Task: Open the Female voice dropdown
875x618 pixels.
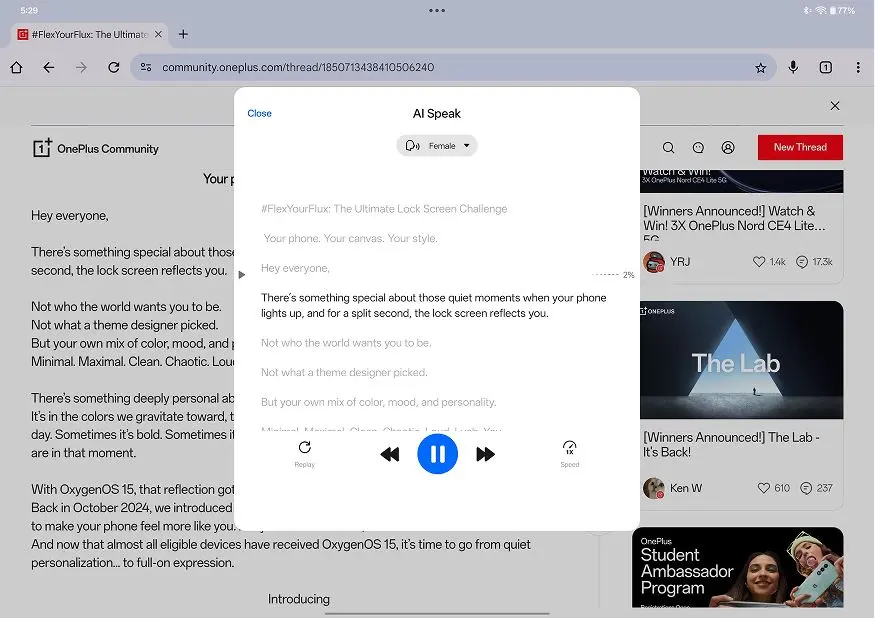Action: (437, 146)
